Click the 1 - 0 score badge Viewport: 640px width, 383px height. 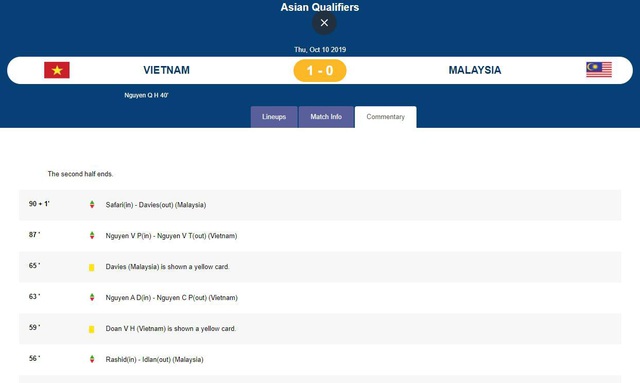[320, 70]
